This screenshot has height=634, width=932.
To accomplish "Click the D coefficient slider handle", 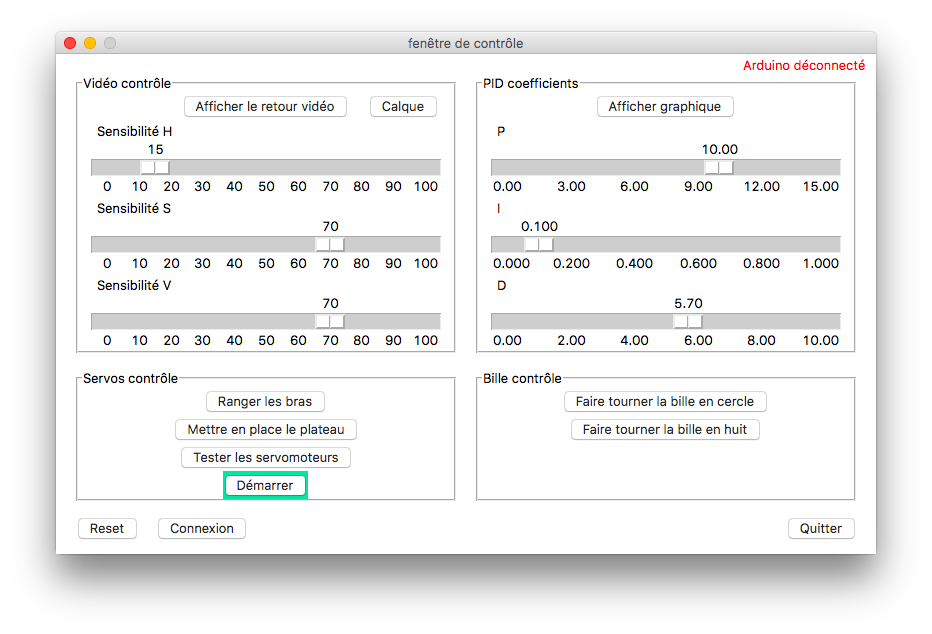I will [x=687, y=322].
